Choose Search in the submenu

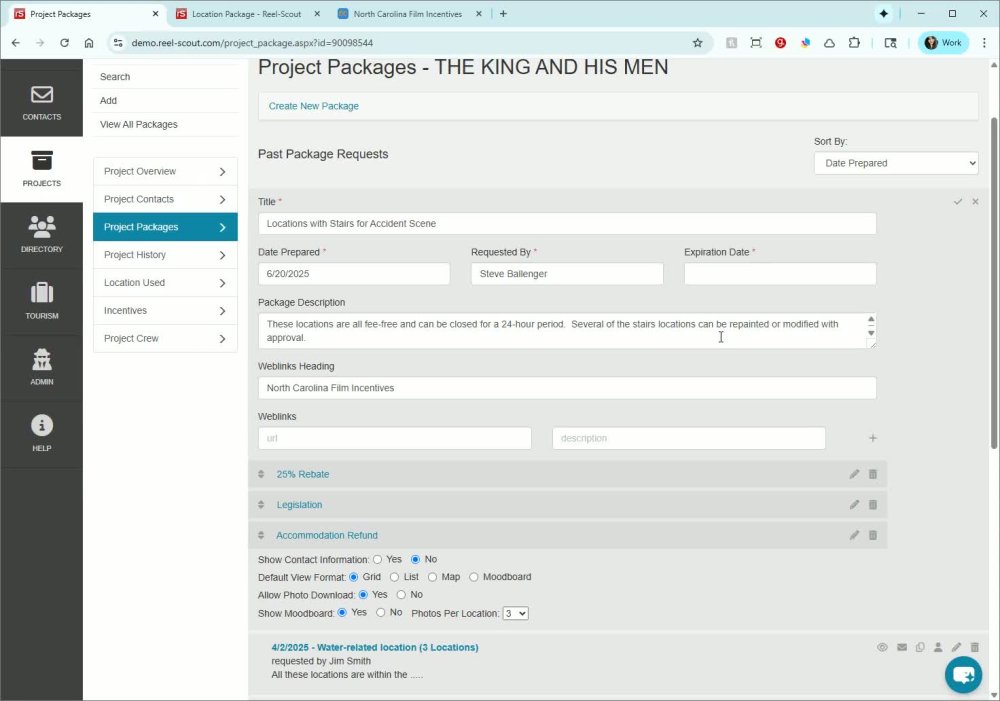[115, 77]
